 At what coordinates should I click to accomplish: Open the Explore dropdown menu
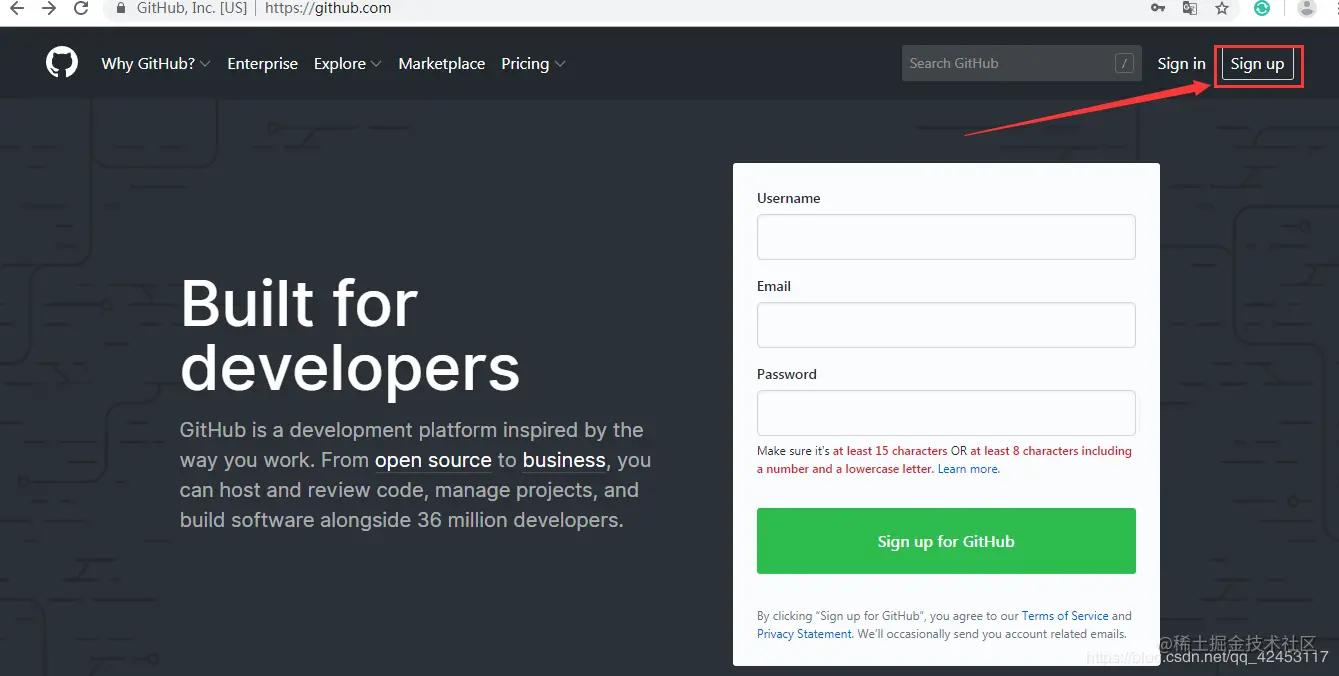coord(346,63)
